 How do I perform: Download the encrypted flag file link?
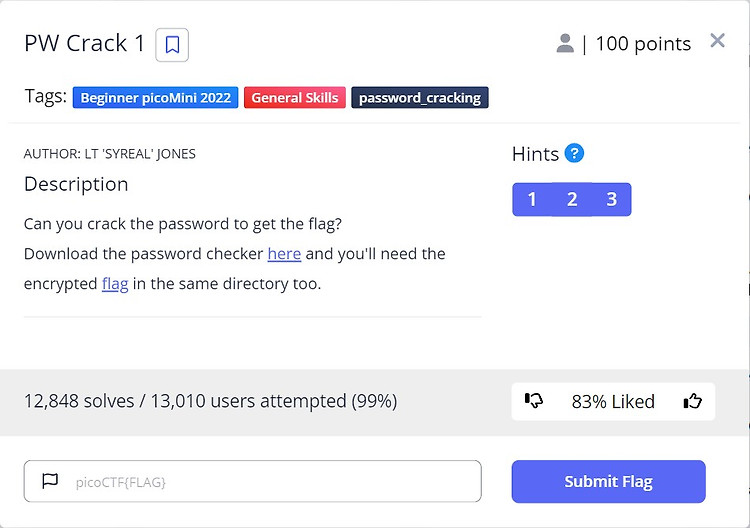115,284
